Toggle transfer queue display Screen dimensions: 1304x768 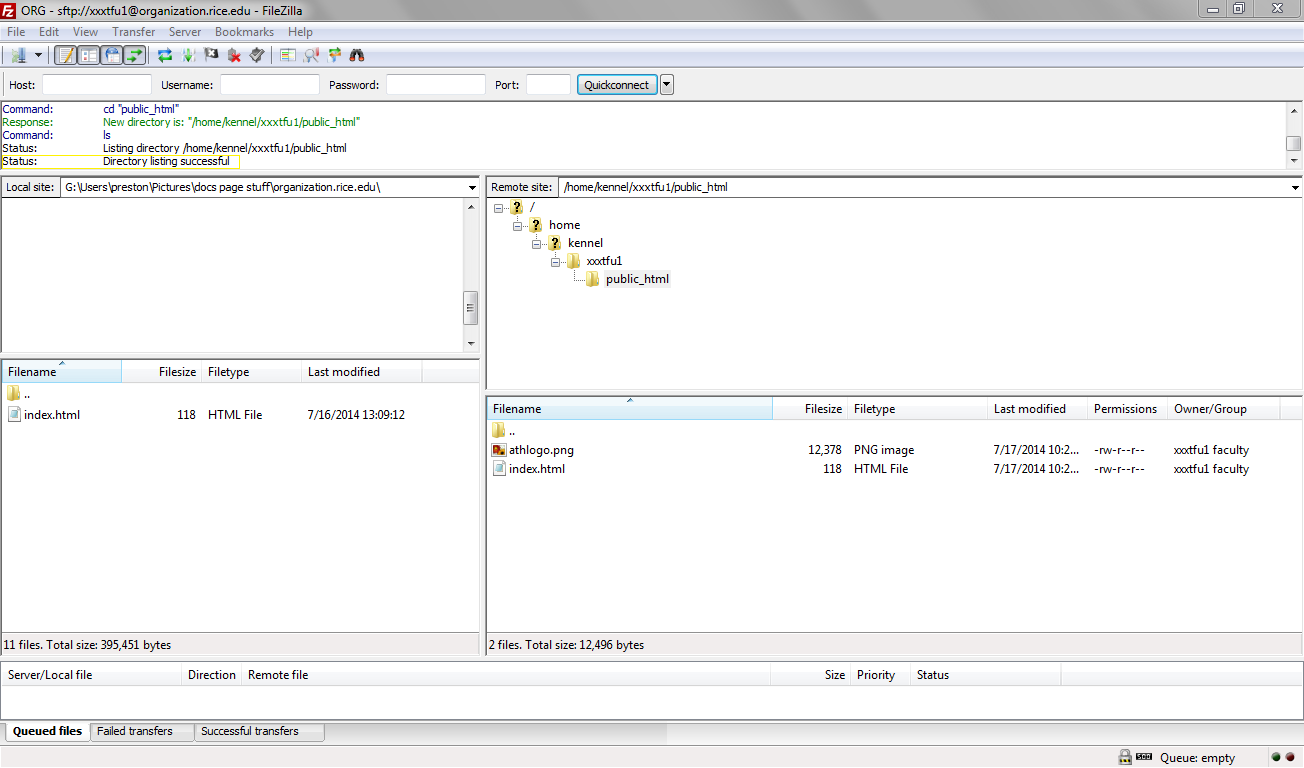[135, 55]
